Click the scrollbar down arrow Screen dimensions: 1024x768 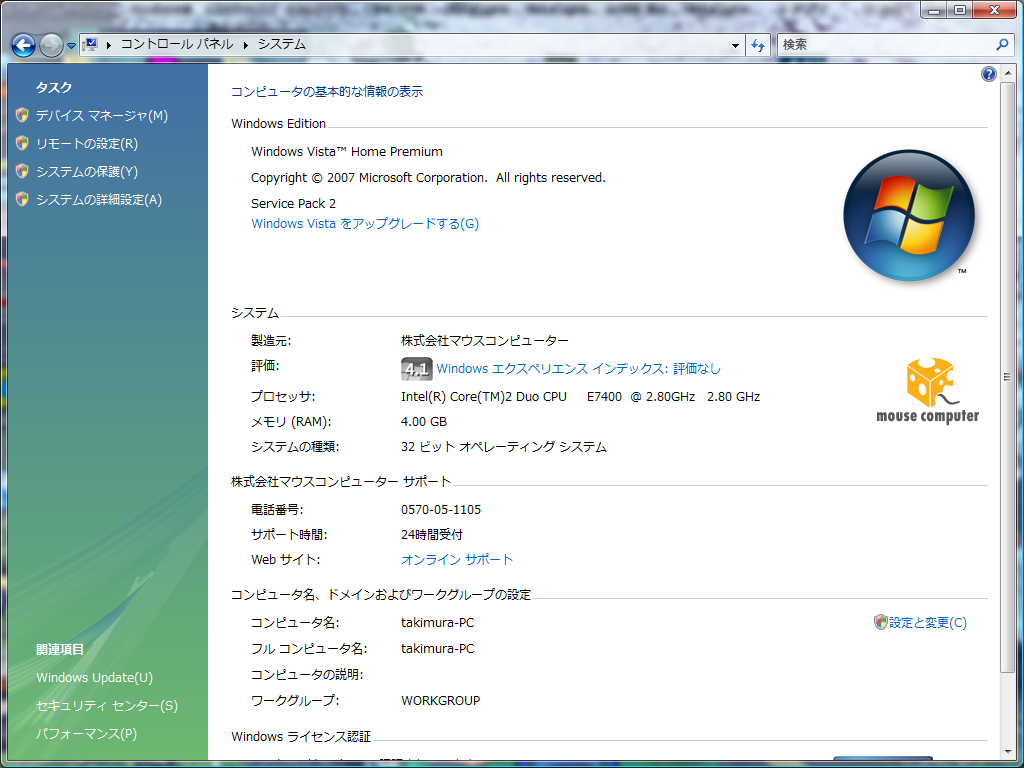click(1008, 752)
